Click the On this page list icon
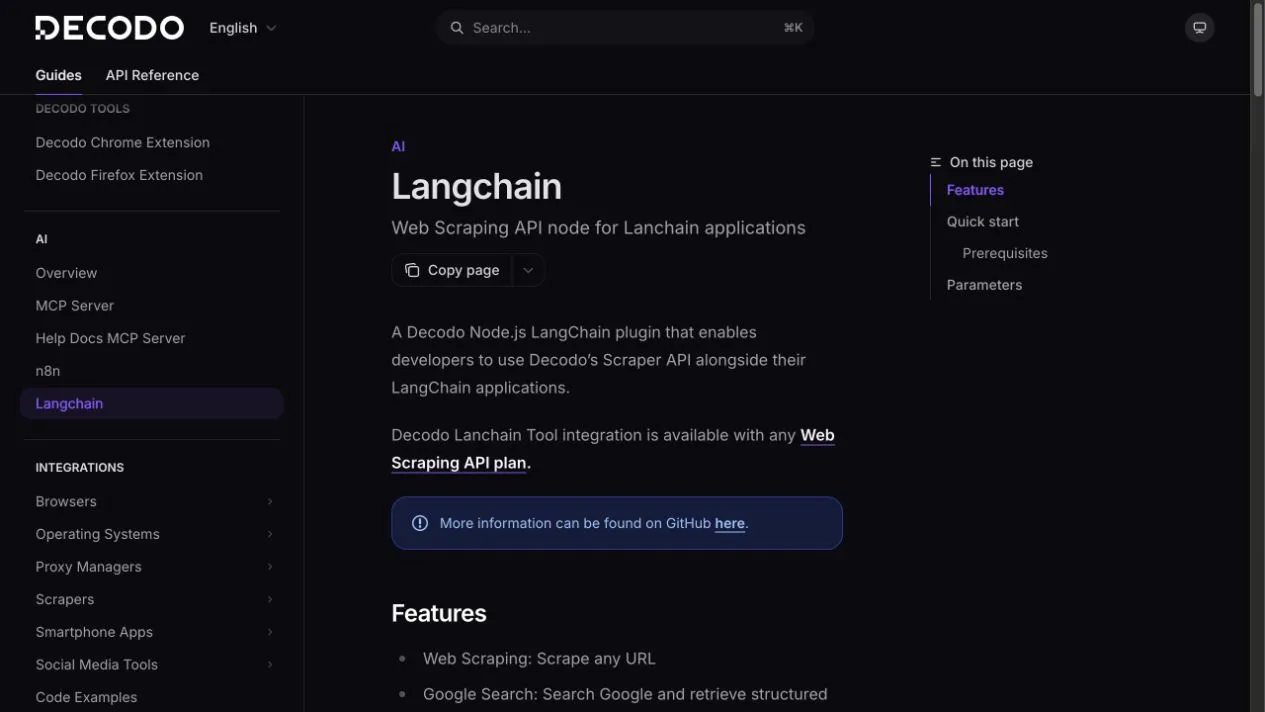The image size is (1265, 712). (x=936, y=162)
